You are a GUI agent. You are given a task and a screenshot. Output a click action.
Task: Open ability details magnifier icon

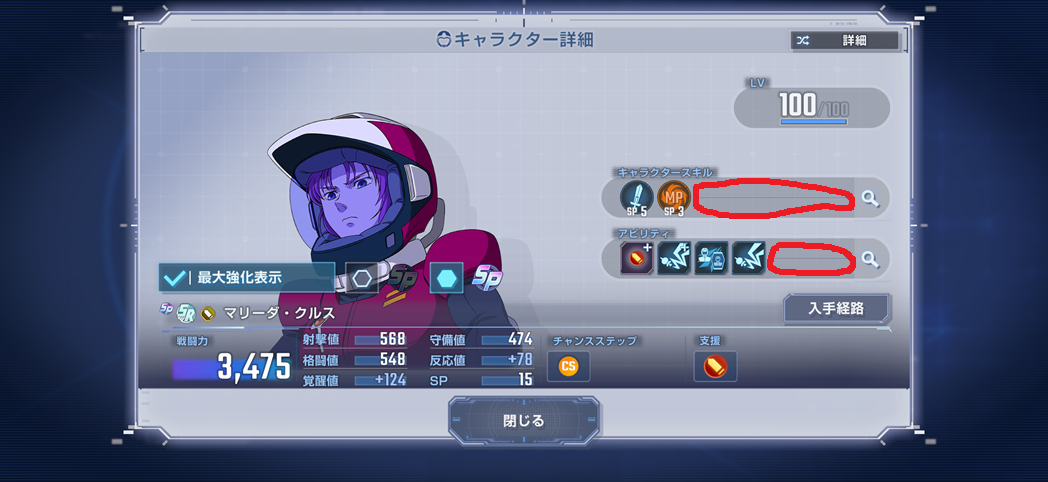coord(869,259)
